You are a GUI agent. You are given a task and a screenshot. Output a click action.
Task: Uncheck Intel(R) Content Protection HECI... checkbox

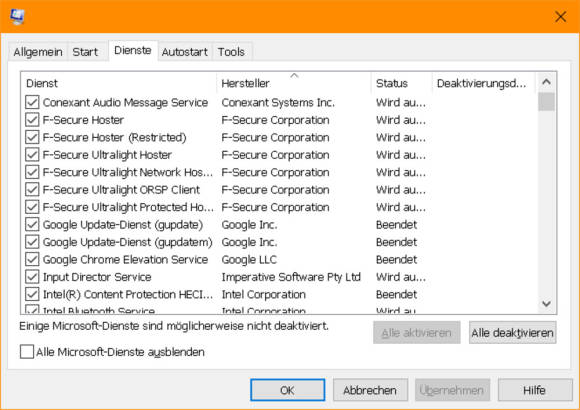point(32,294)
